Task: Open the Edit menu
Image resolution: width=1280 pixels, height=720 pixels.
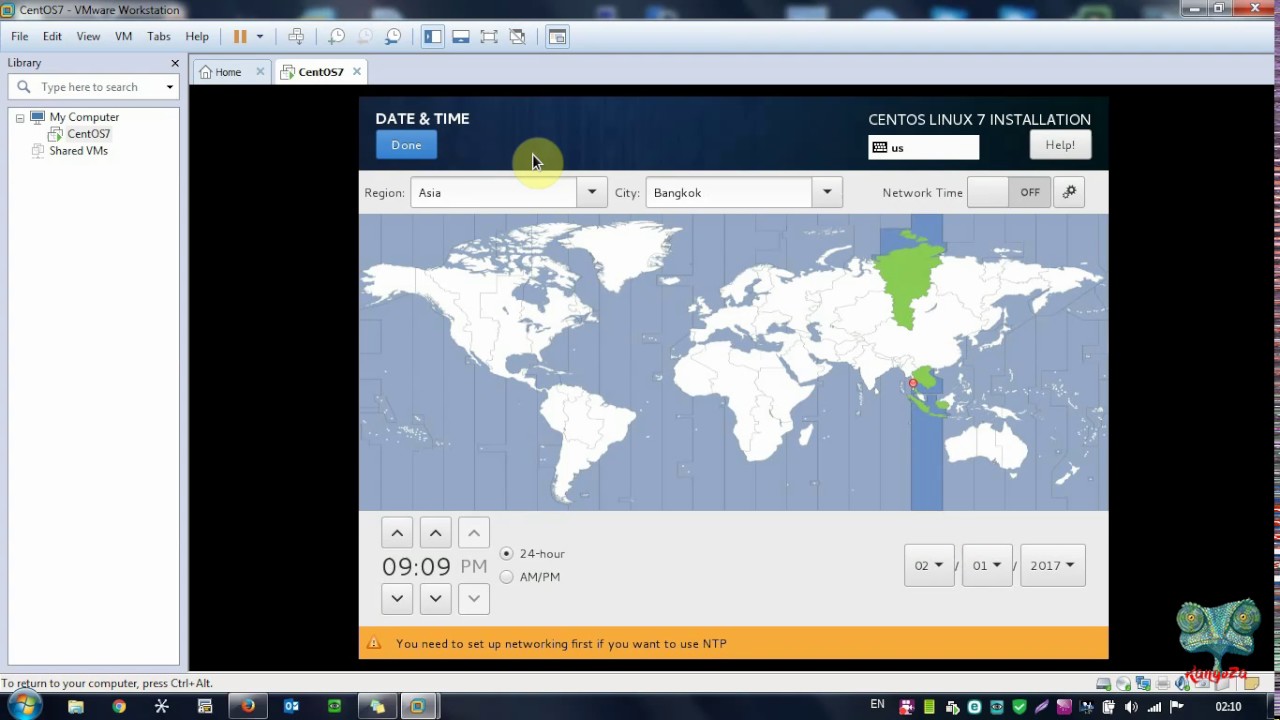Action: coord(52,36)
